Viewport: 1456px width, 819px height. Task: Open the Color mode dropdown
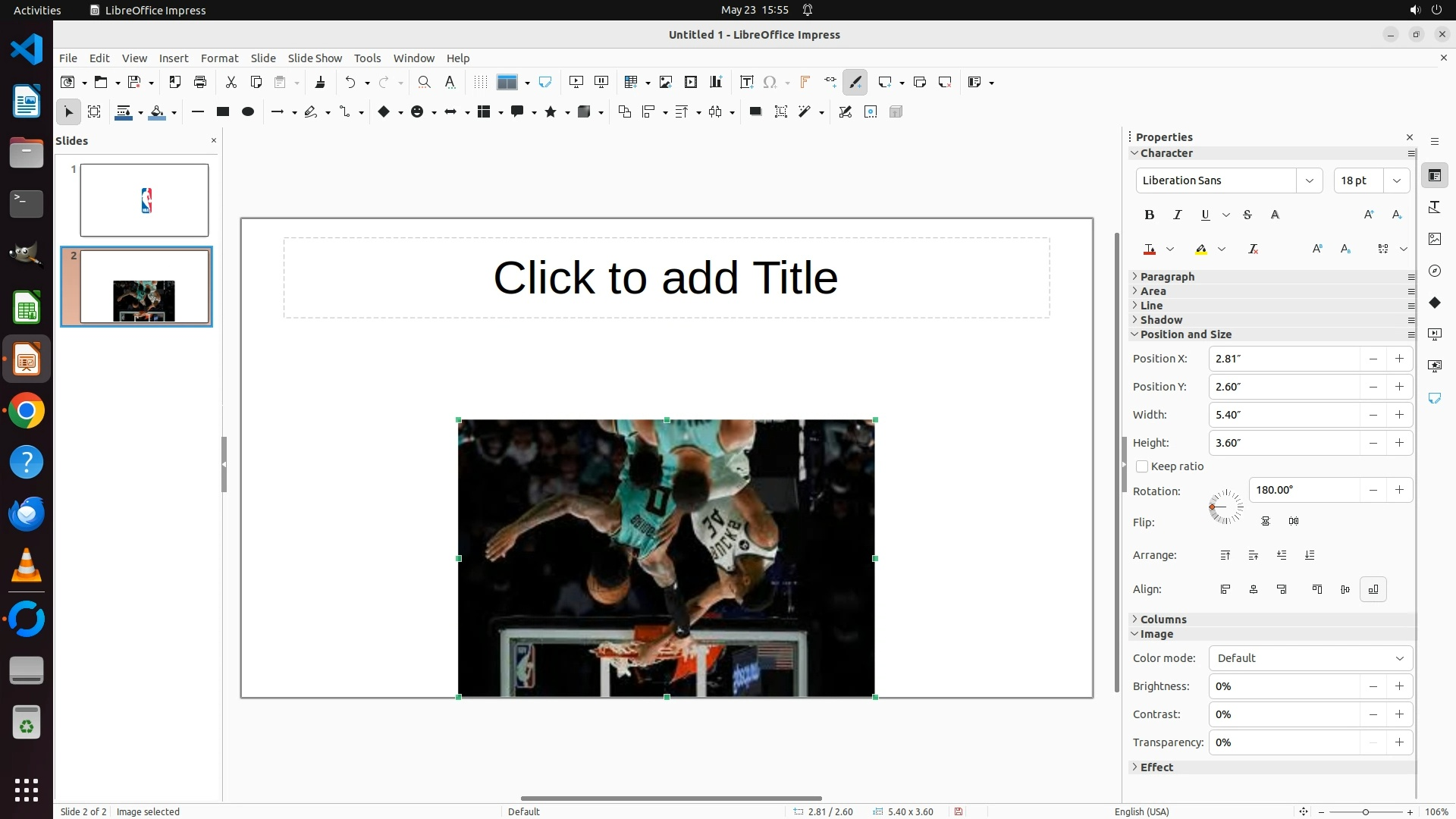tap(1310, 658)
